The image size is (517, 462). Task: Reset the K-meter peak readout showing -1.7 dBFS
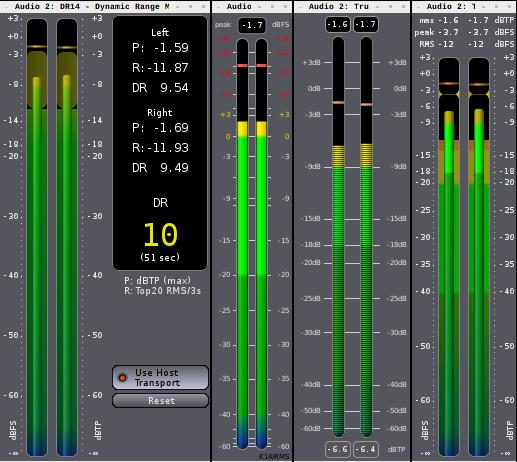click(252, 25)
